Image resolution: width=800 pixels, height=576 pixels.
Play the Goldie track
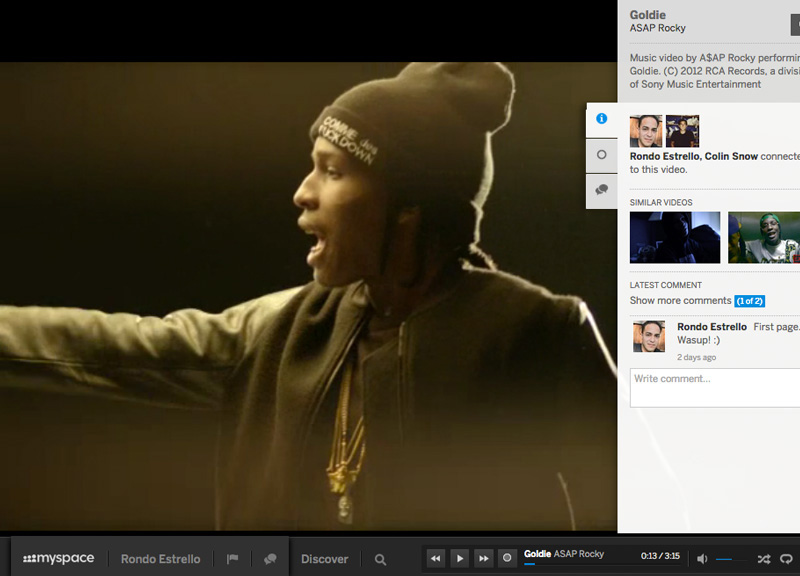click(460, 558)
